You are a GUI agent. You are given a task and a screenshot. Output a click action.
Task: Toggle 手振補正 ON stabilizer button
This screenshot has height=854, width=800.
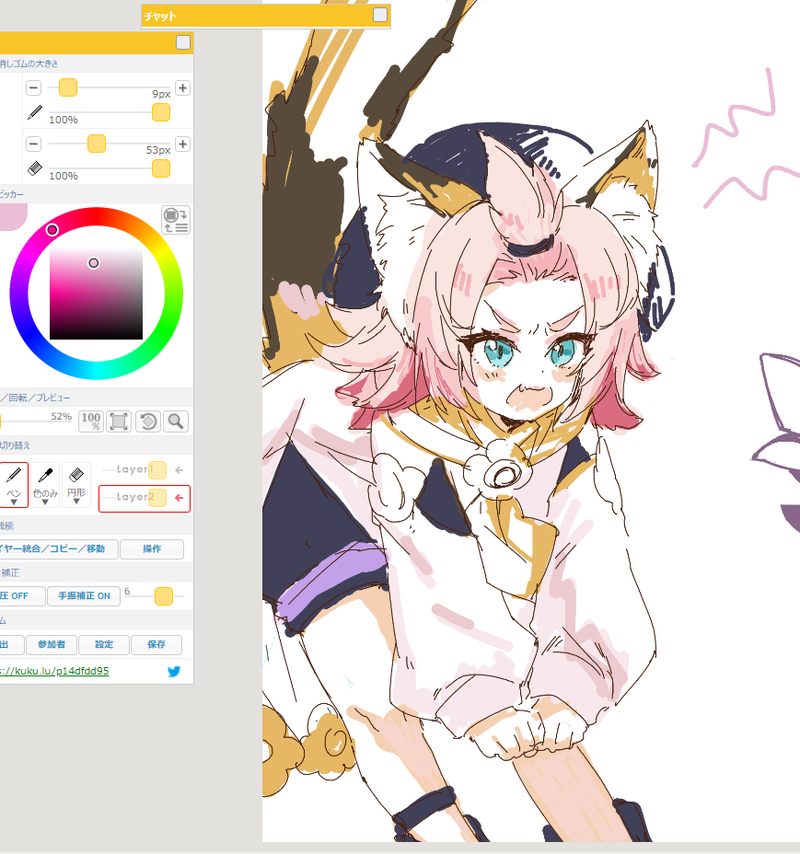(84, 596)
